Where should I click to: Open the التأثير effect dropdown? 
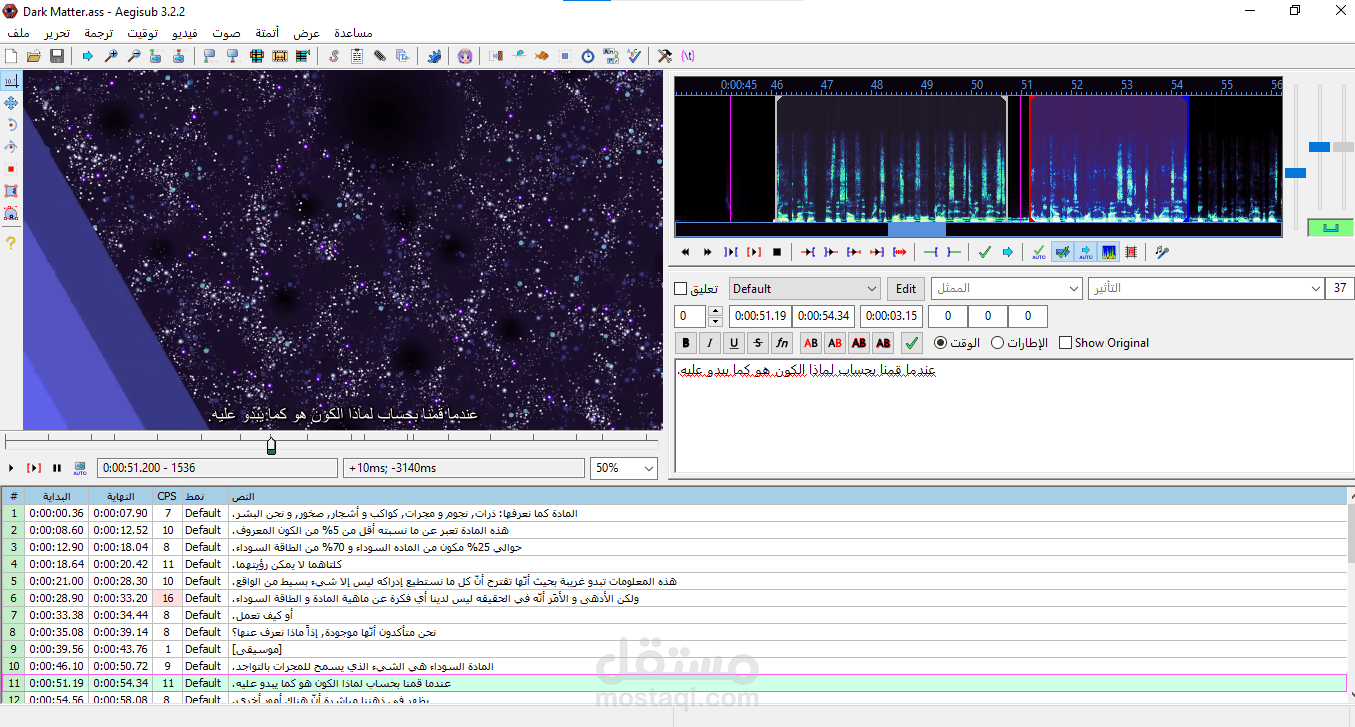click(1206, 289)
